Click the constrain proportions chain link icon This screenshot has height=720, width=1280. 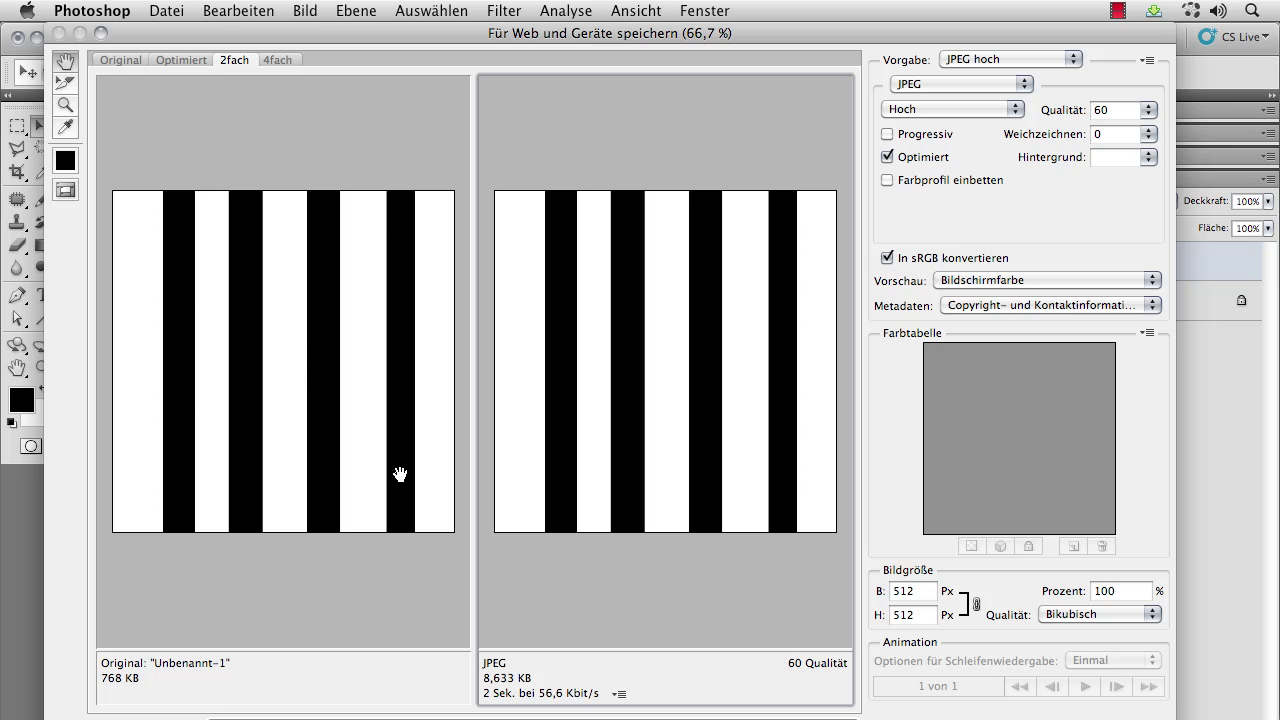pos(976,604)
